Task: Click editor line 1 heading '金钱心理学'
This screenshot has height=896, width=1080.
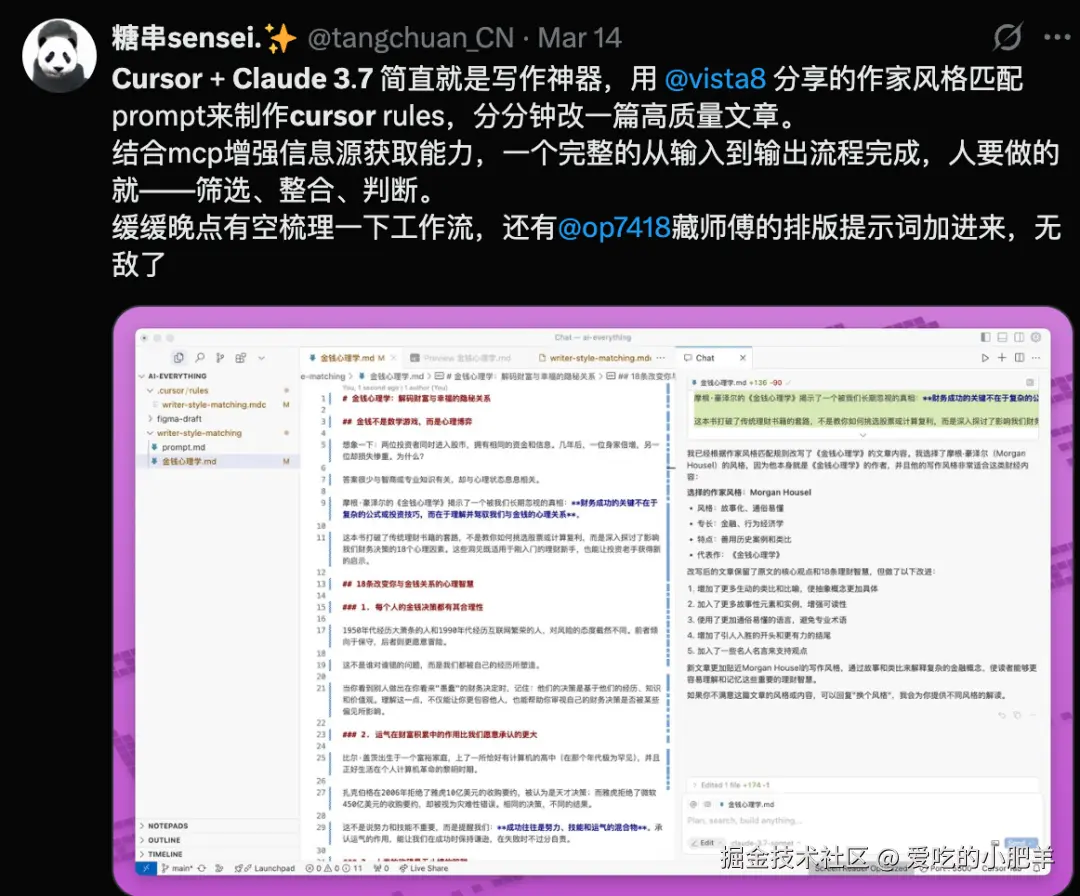Action: 417,399
